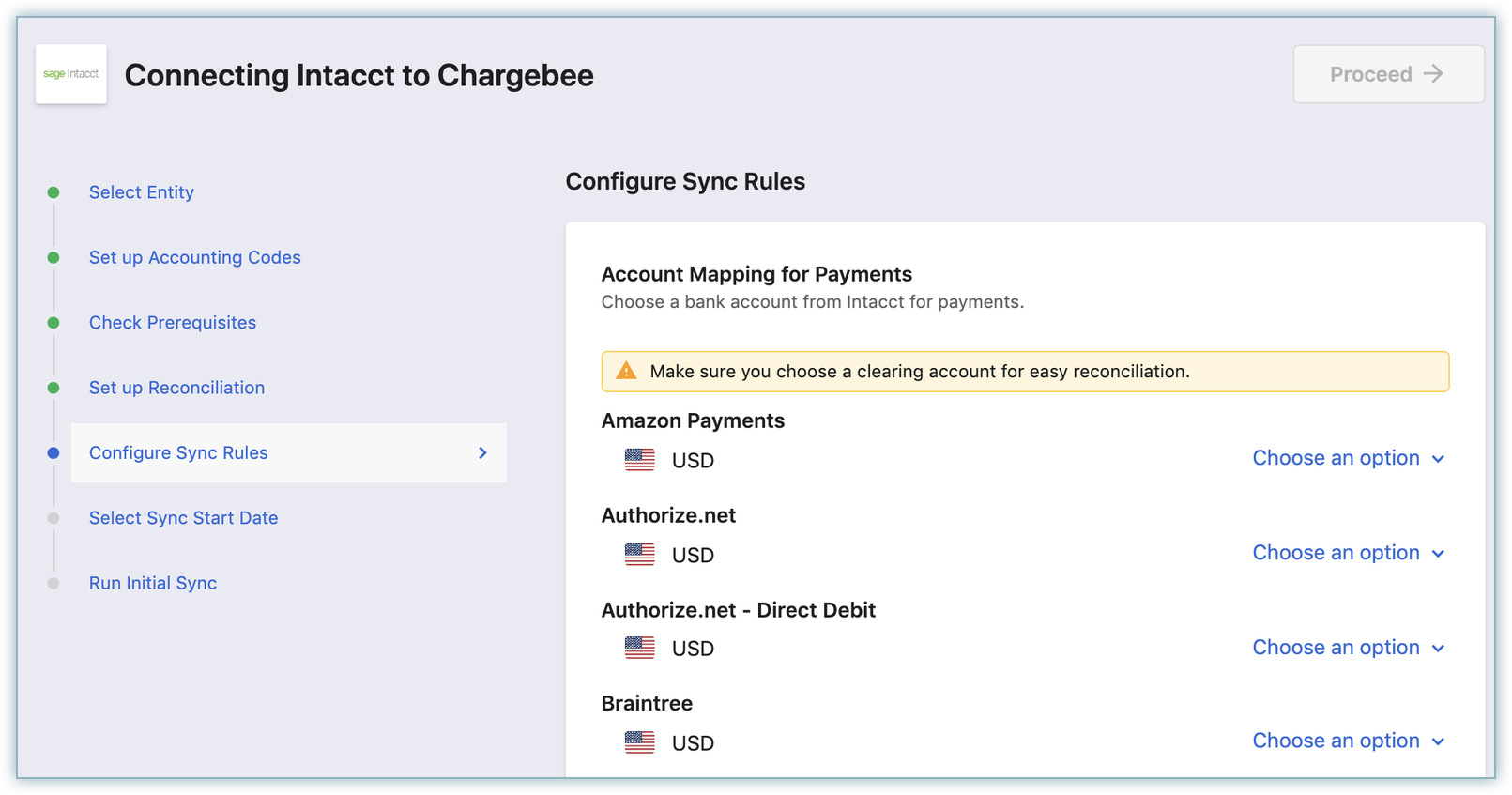Click dropdown caret for Braintree row
Viewport: 1512px width, 795px height.
[1438, 741]
